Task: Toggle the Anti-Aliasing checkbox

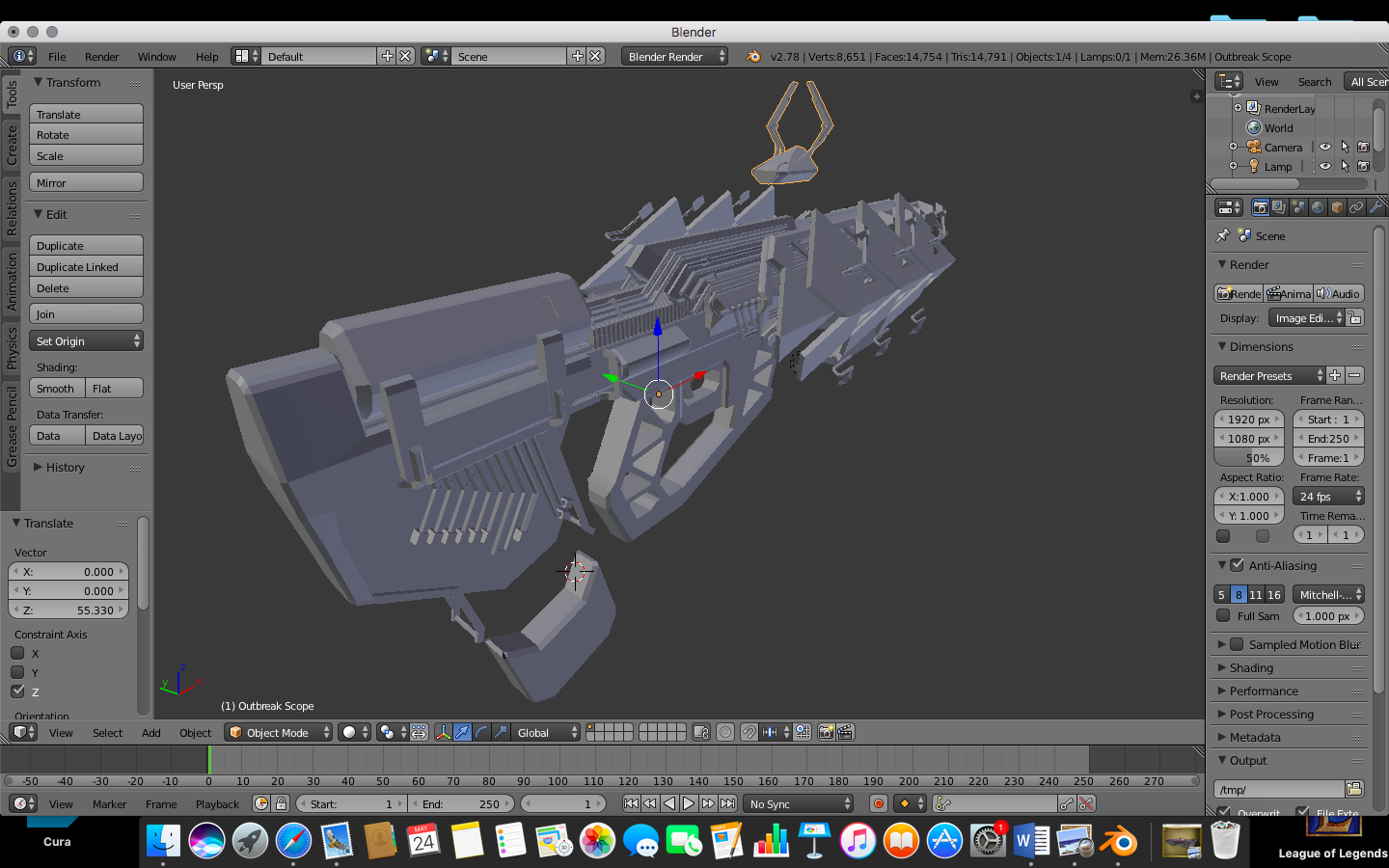Action: [x=1238, y=565]
